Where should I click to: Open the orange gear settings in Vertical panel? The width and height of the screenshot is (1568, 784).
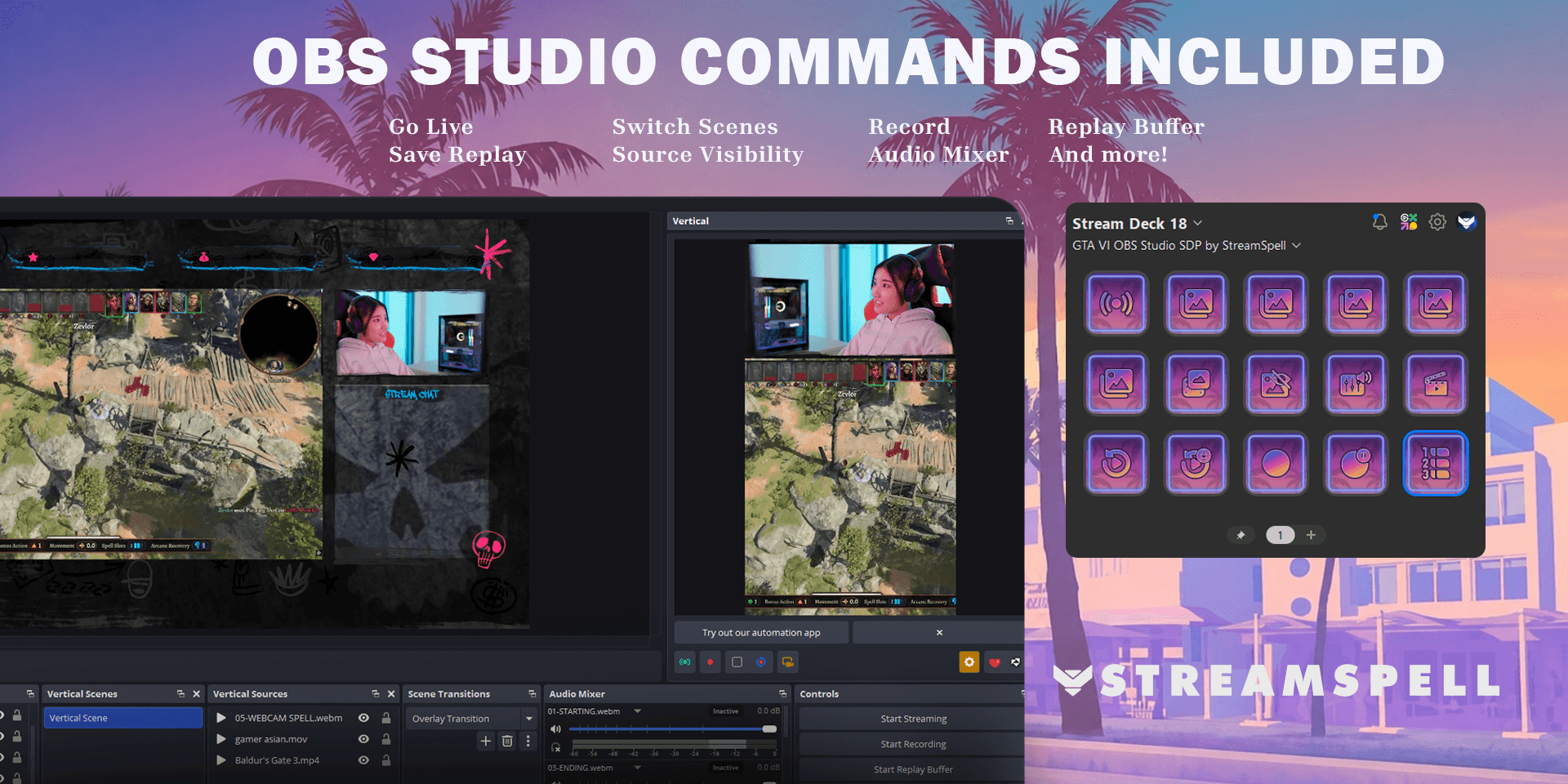pos(969,661)
